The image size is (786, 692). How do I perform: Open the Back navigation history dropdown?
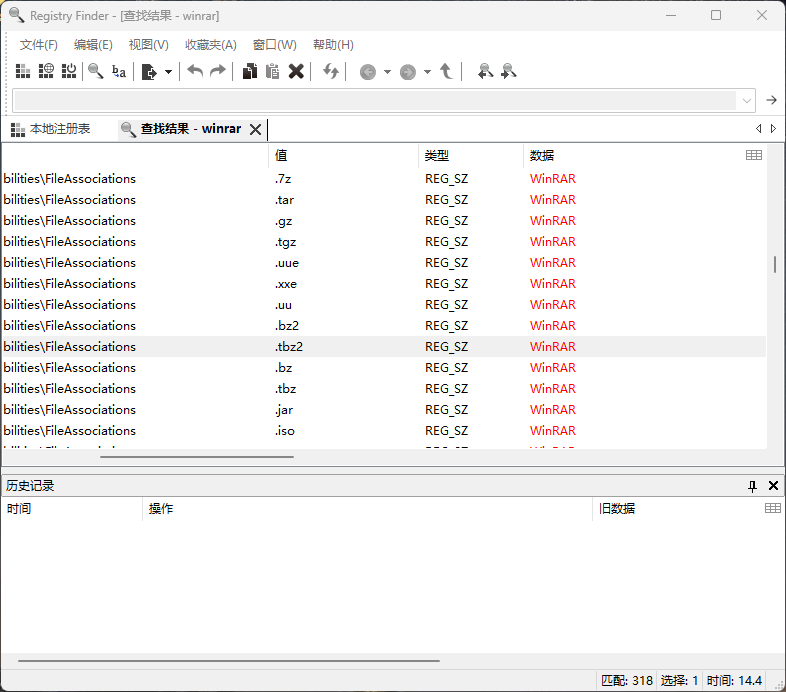[387, 72]
